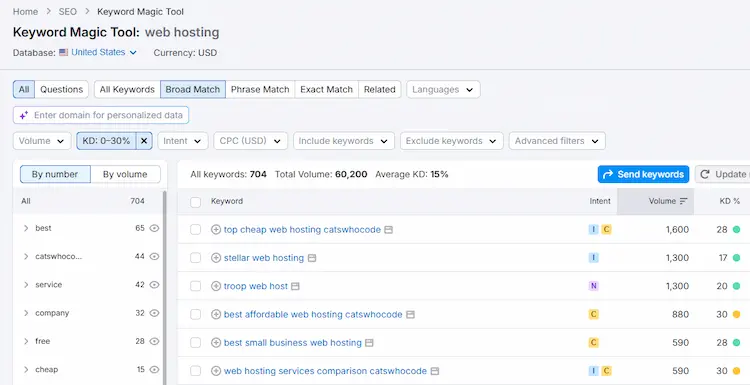Open 'stellar web hosting' keyword link

click(x=264, y=258)
